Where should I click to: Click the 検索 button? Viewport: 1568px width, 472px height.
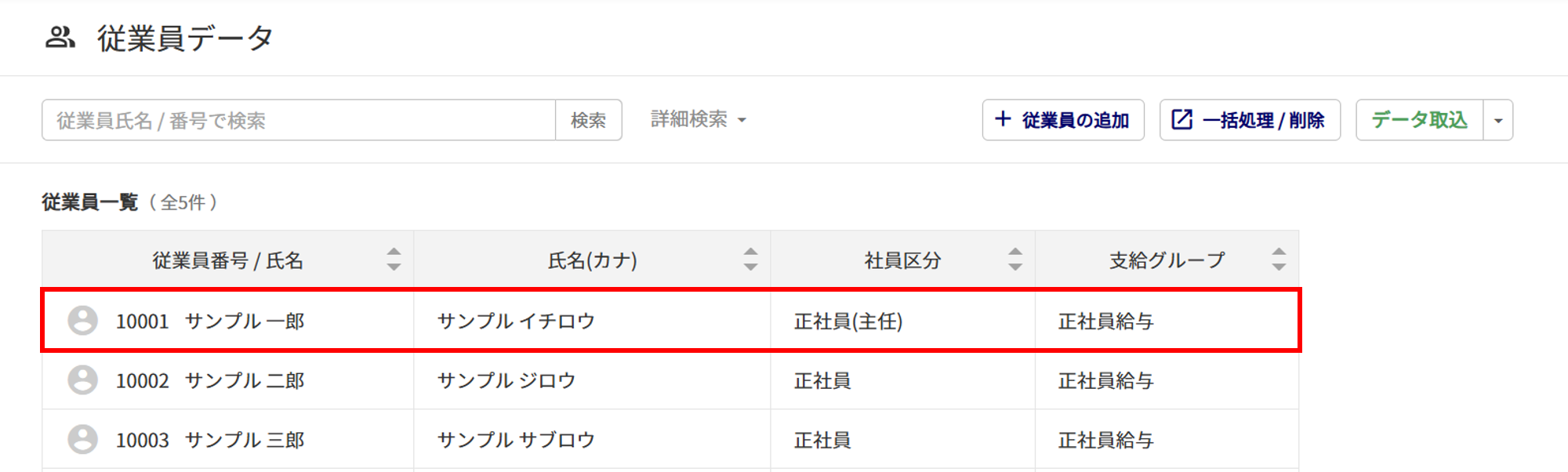(x=589, y=120)
